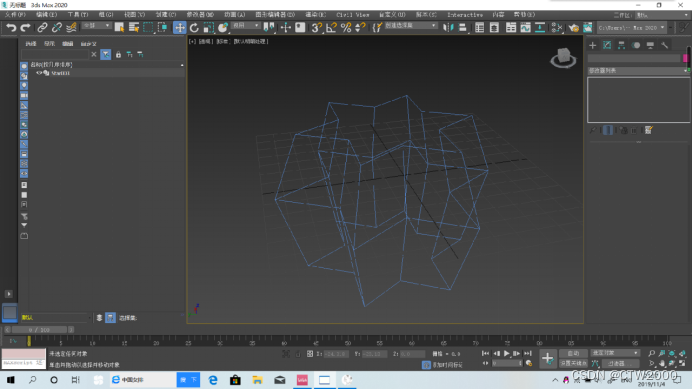Viewport: 693px width, 390px height.
Task: Open the Scene Explorer toggle icon
Action: click(x=480, y=28)
